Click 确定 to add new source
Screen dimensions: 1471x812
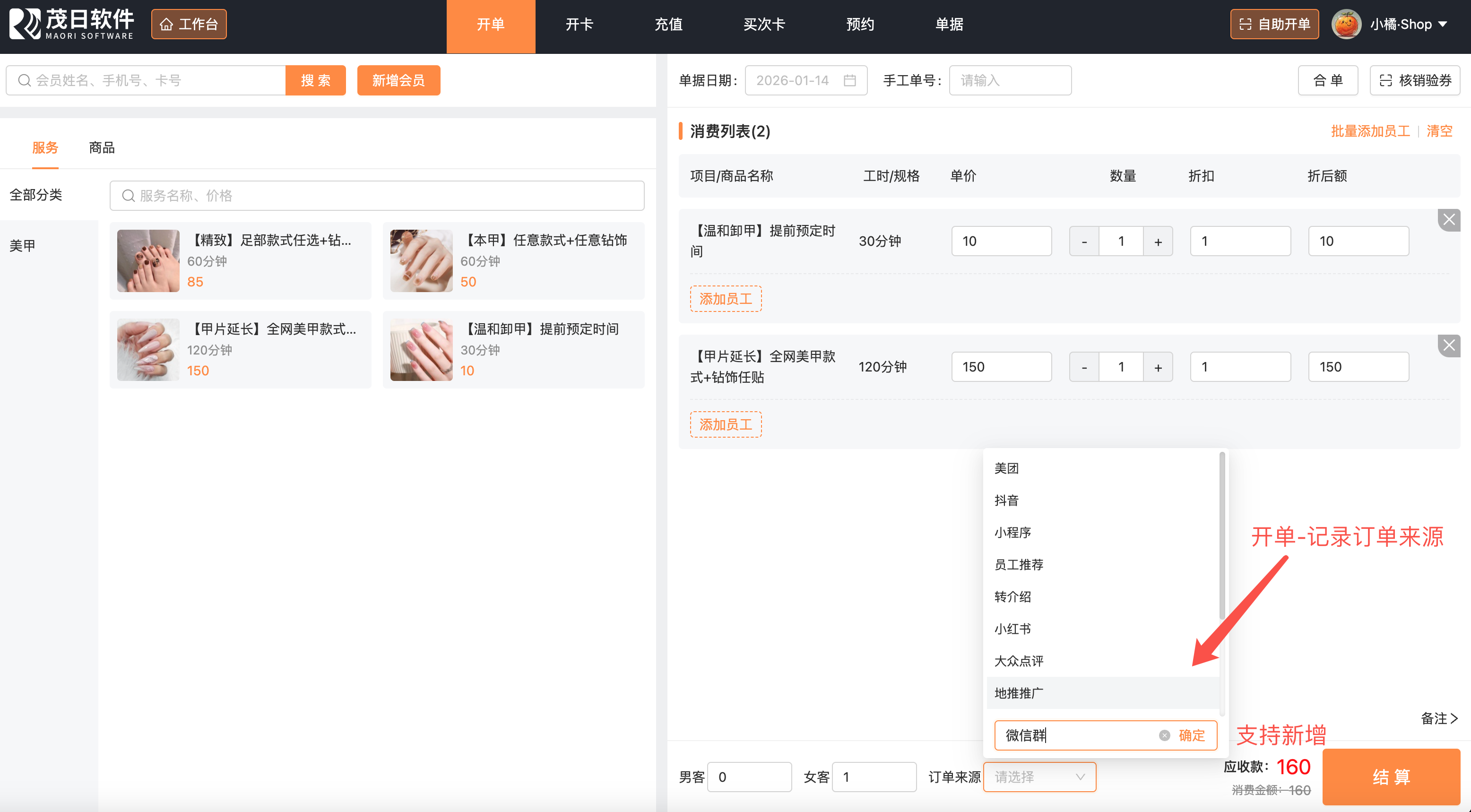(x=1192, y=735)
